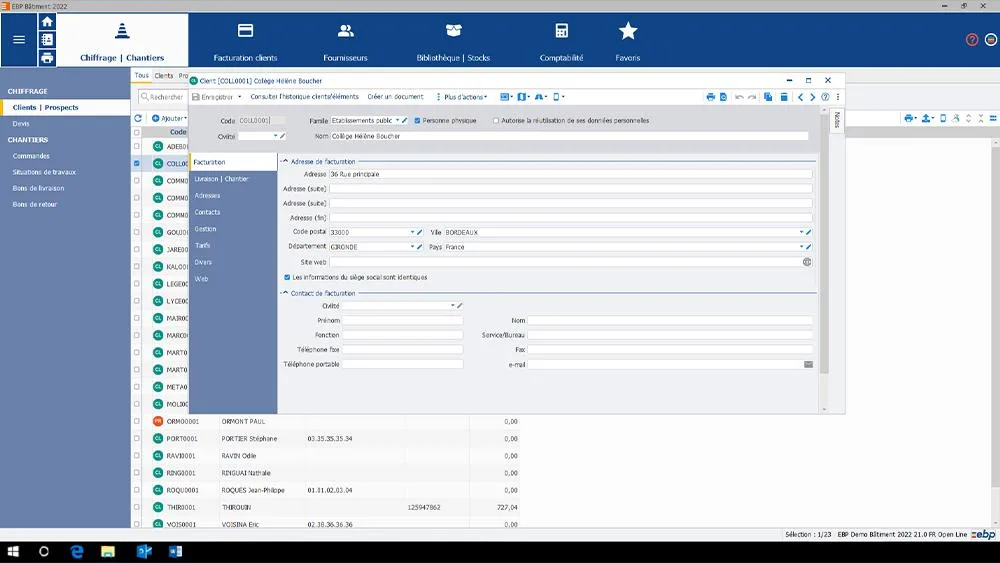This screenshot has height=563, width=1000.
Task: Open the client Civilité dropdown near Code
Action: 276,136
